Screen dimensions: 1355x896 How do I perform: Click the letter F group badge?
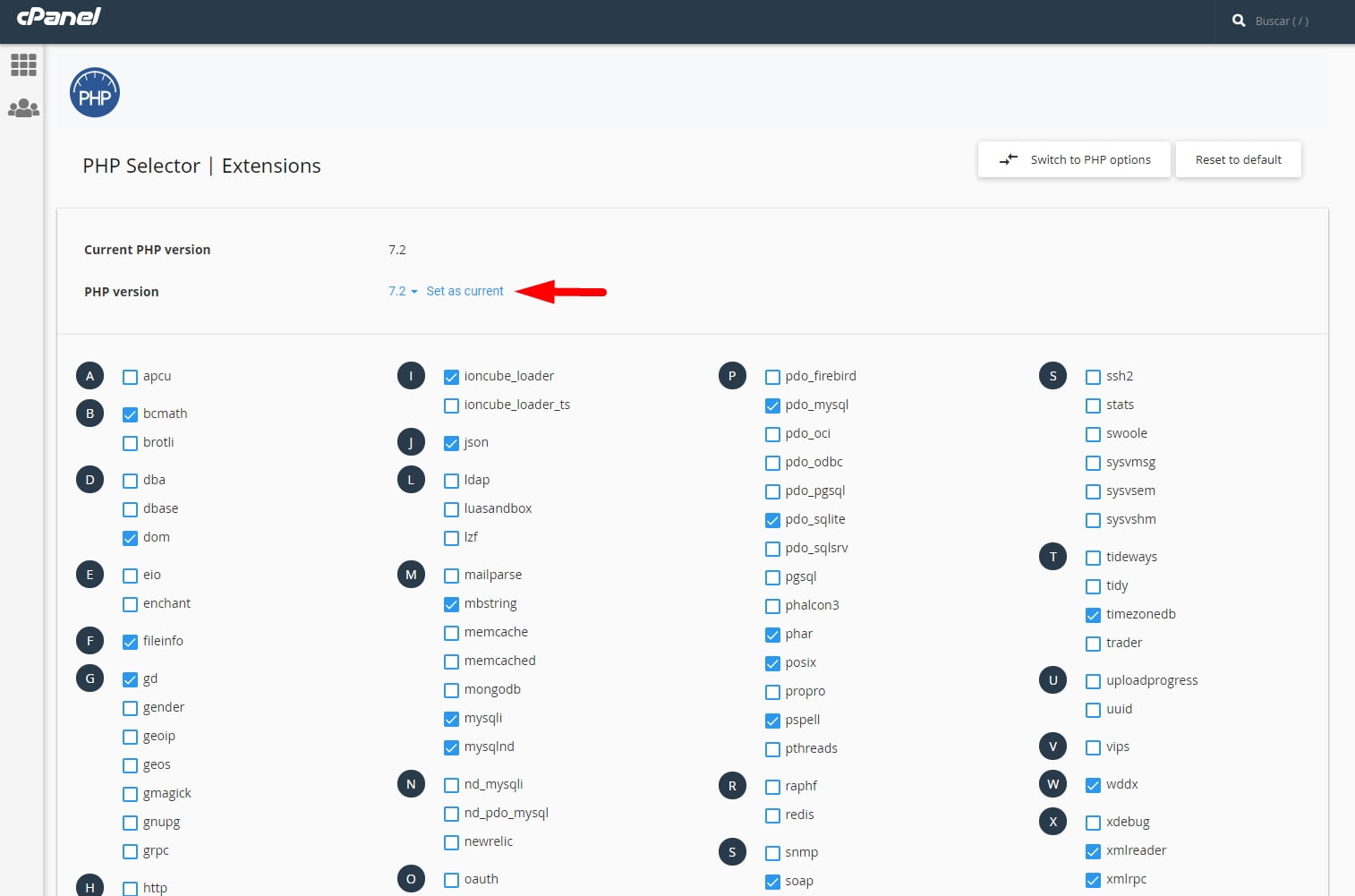pyautogui.click(x=89, y=641)
